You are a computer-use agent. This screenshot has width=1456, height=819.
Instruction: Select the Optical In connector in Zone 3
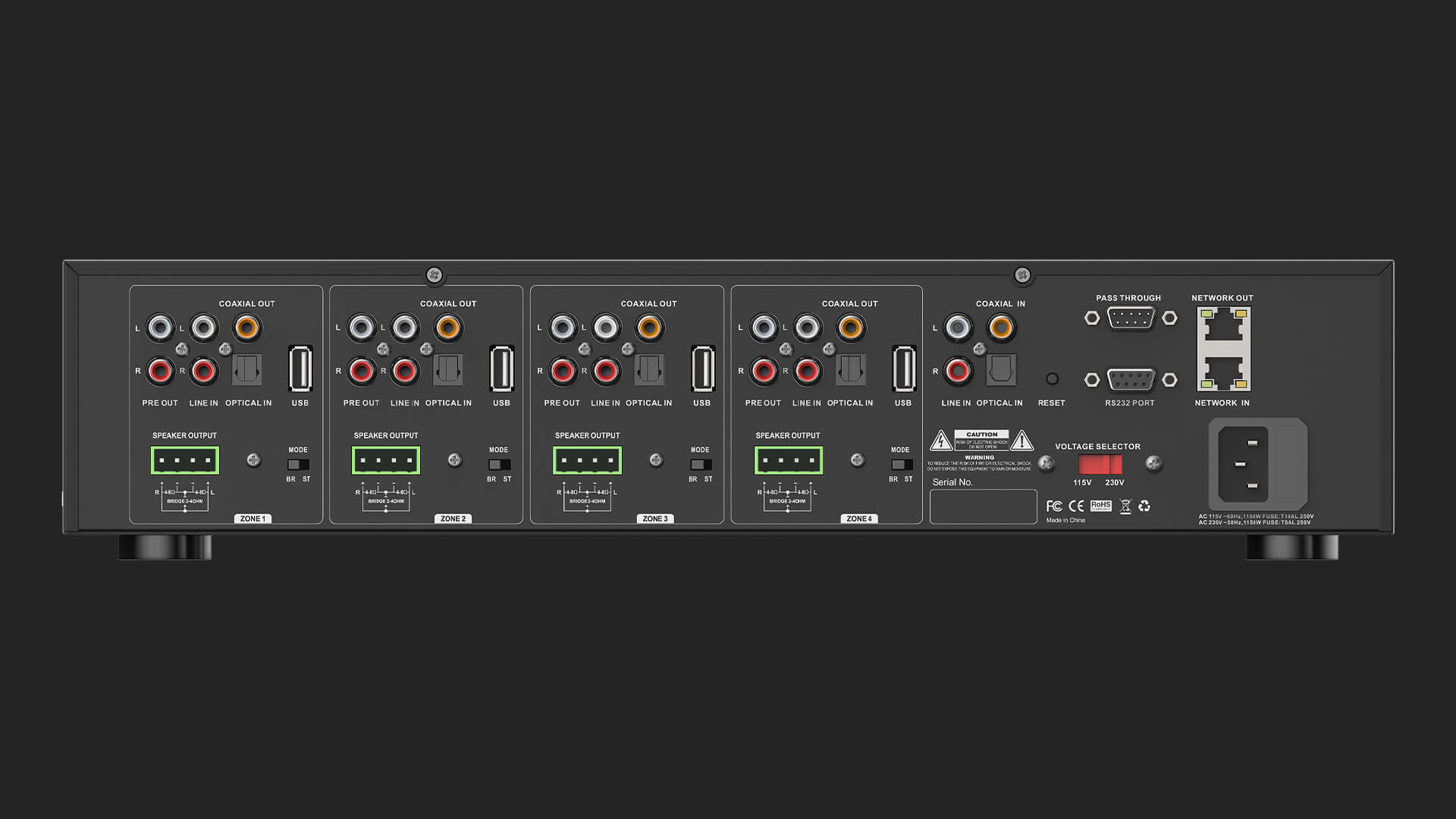pyautogui.click(x=648, y=369)
